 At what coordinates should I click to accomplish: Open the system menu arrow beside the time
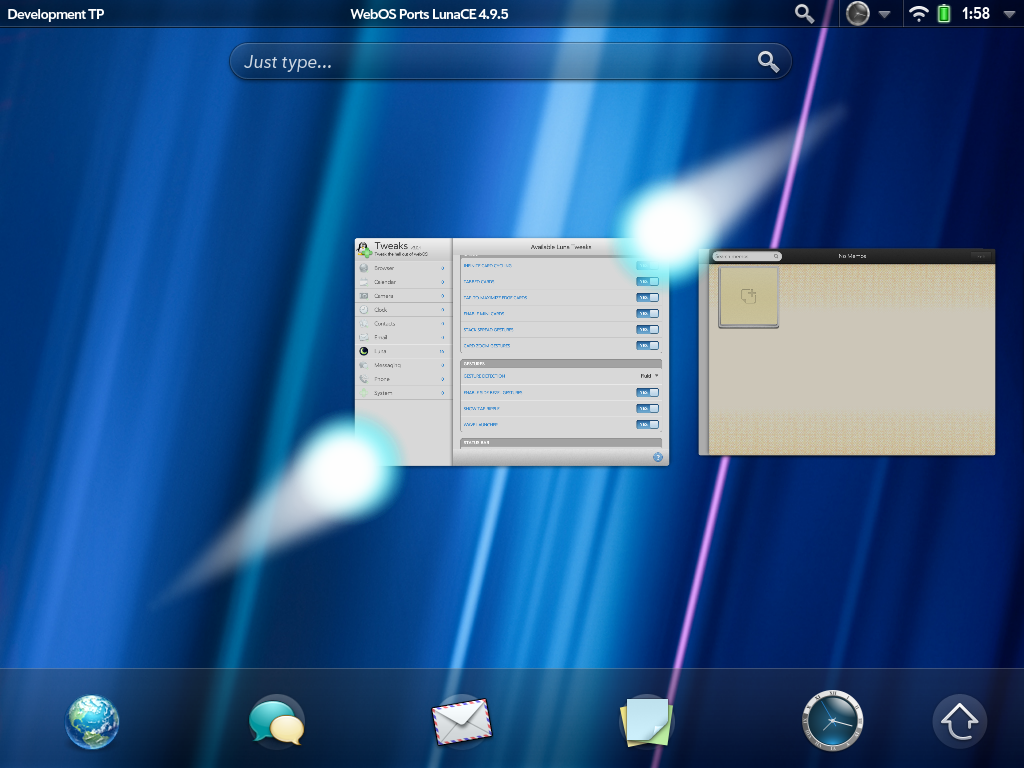click(x=1007, y=14)
